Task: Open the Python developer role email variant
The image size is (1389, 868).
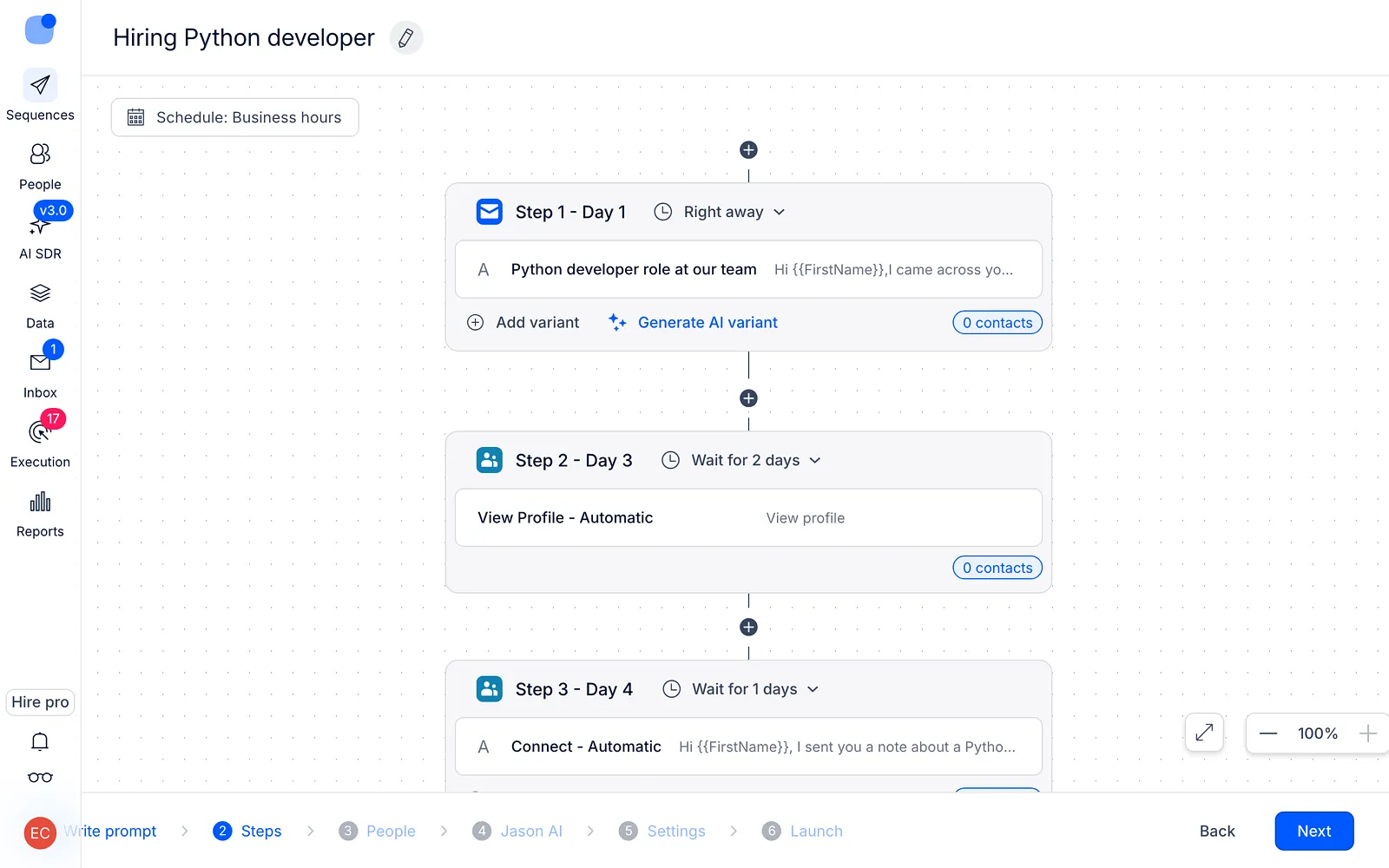Action: pyautogui.click(x=748, y=269)
